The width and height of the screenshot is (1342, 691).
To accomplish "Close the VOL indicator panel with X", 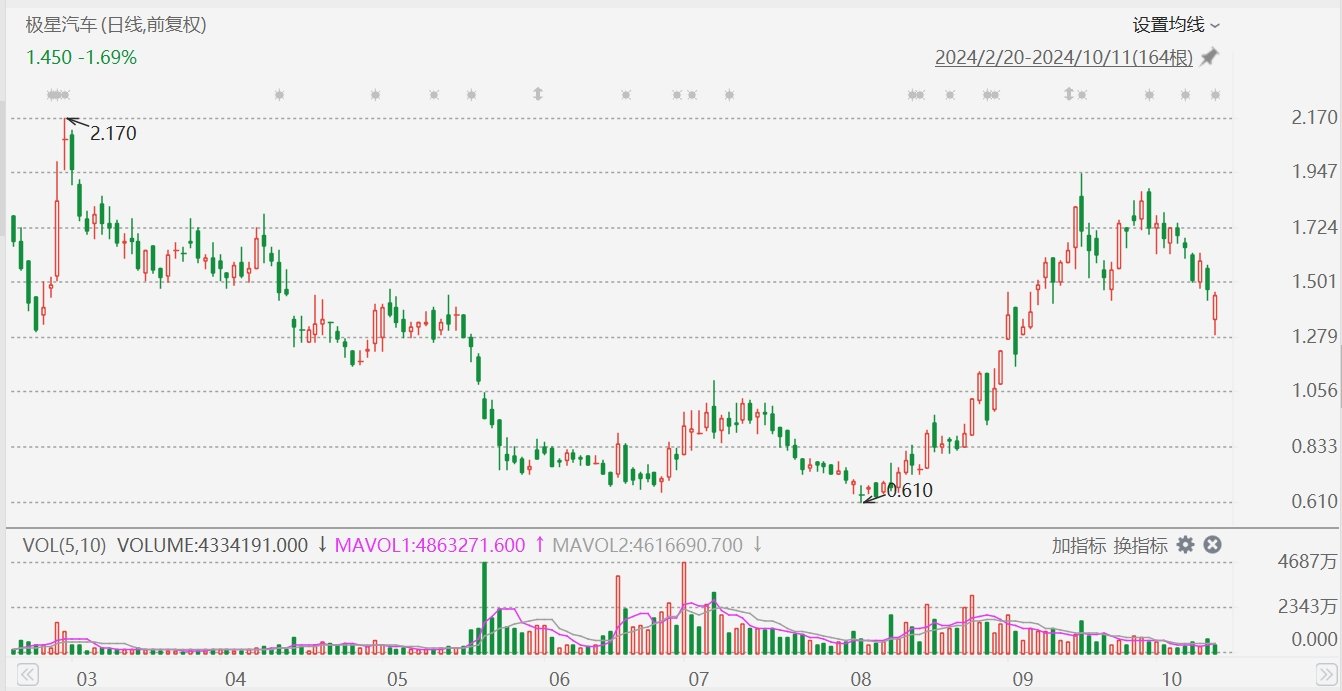I will point(1212,545).
